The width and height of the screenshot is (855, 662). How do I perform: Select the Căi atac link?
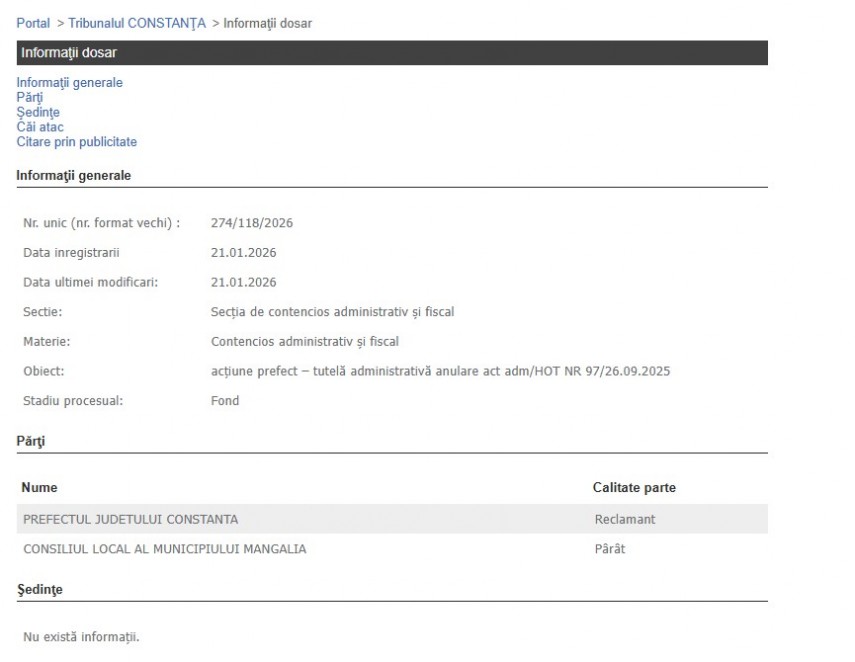coord(40,127)
